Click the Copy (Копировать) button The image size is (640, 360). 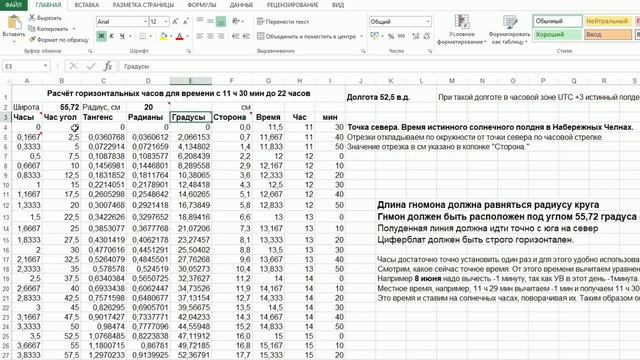tap(48, 29)
